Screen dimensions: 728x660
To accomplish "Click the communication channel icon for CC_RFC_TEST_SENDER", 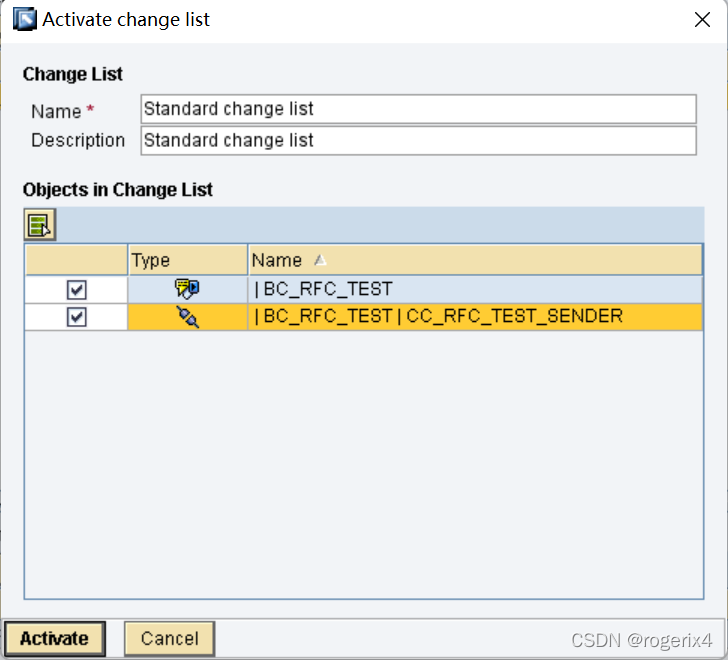I will (187, 317).
